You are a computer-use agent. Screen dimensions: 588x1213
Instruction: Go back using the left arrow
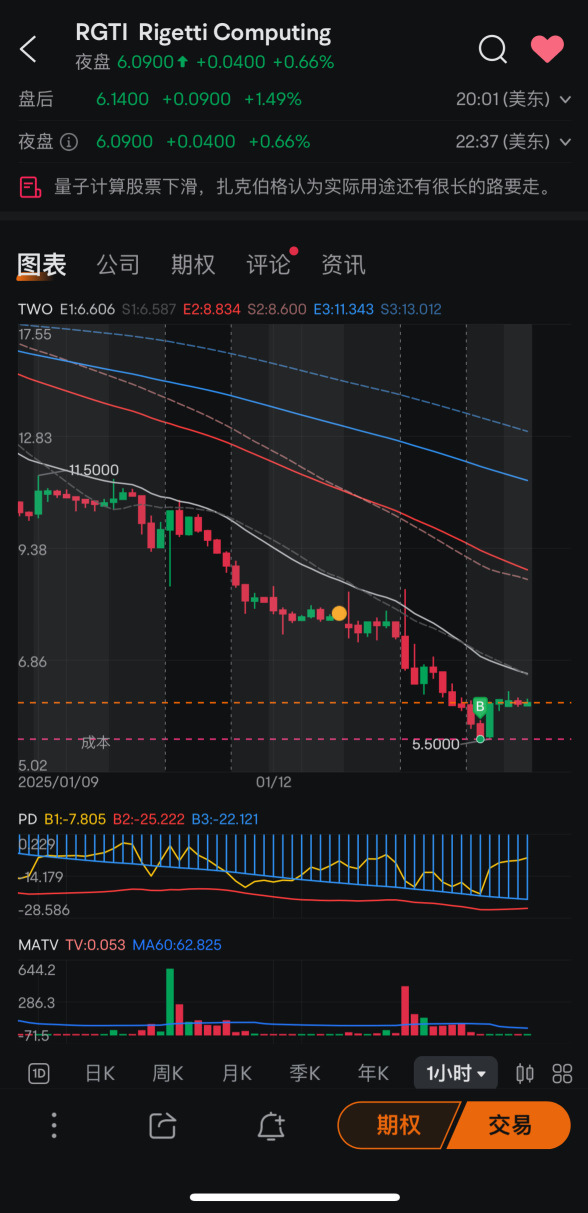tap(28, 48)
